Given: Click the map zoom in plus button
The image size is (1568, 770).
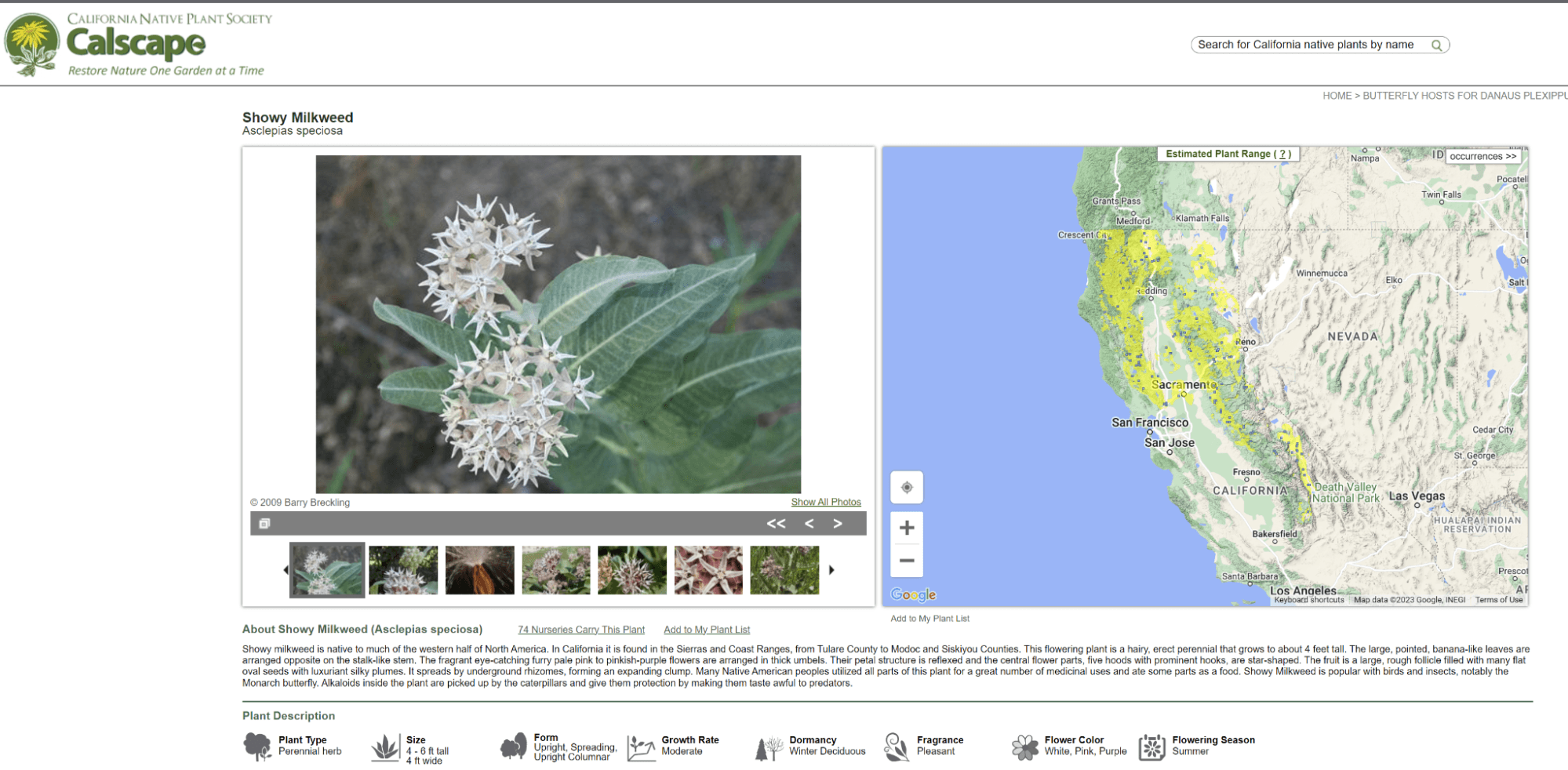Looking at the screenshot, I should tap(907, 528).
